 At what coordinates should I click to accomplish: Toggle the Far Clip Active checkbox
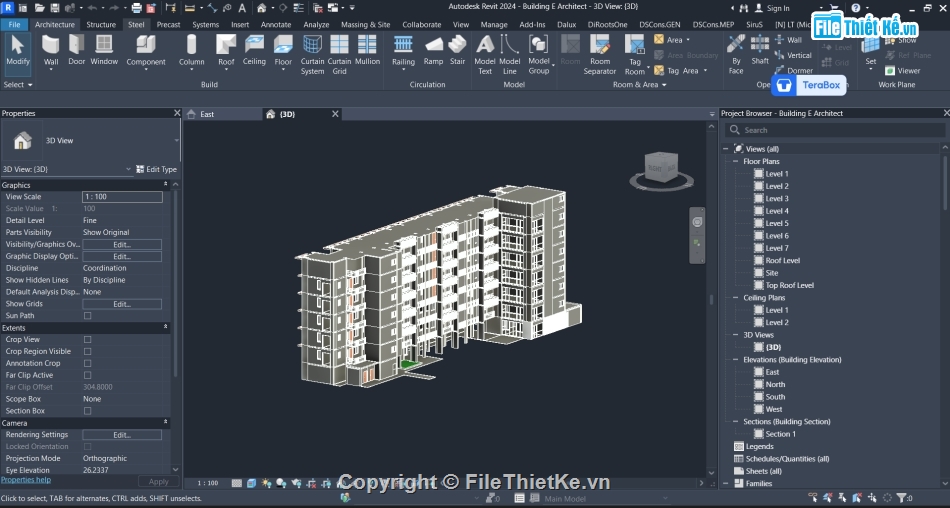coord(87,375)
